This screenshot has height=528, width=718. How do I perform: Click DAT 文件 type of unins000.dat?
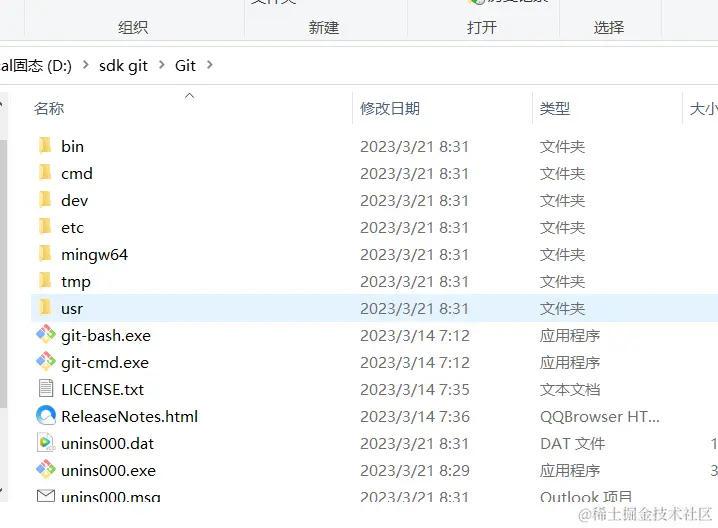coord(572,444)
